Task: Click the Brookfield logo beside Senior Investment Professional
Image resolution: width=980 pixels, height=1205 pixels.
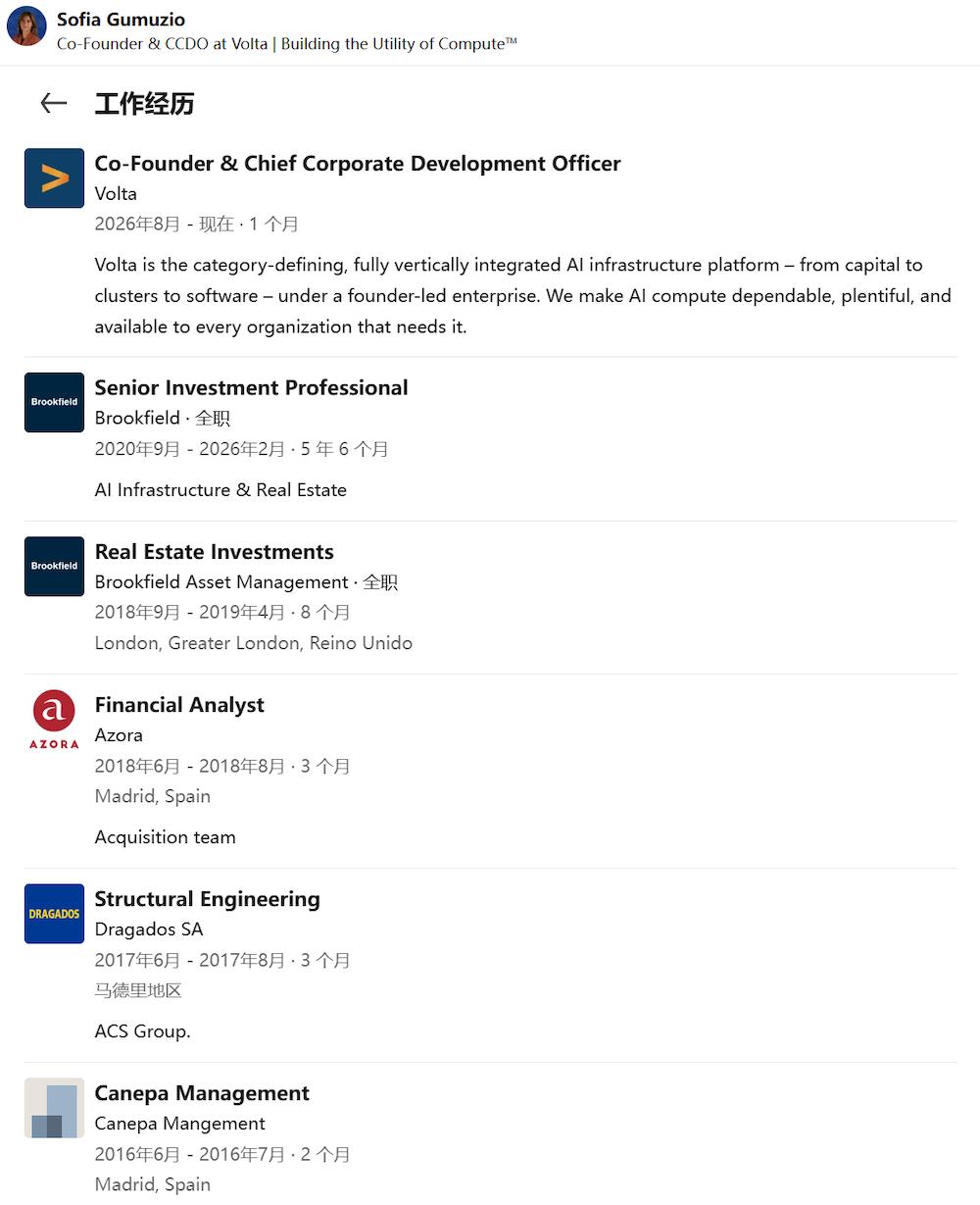Action: (54, 402)
